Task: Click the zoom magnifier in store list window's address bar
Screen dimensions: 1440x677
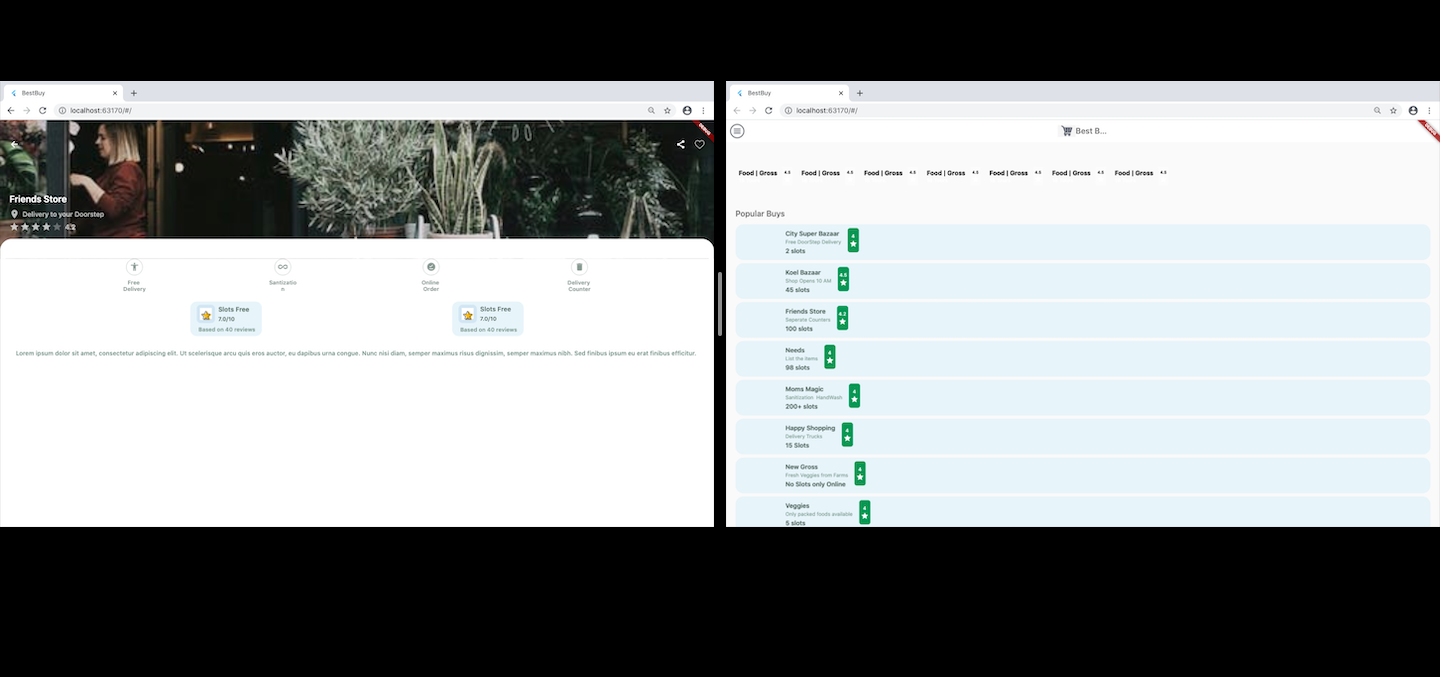Action: click(1377, 110)
